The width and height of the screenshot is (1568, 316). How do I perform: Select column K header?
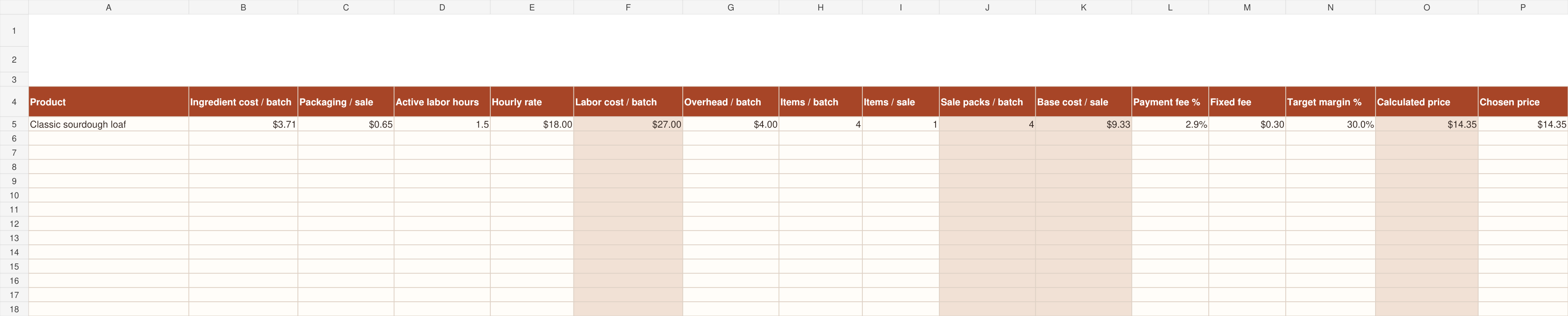1083,7
